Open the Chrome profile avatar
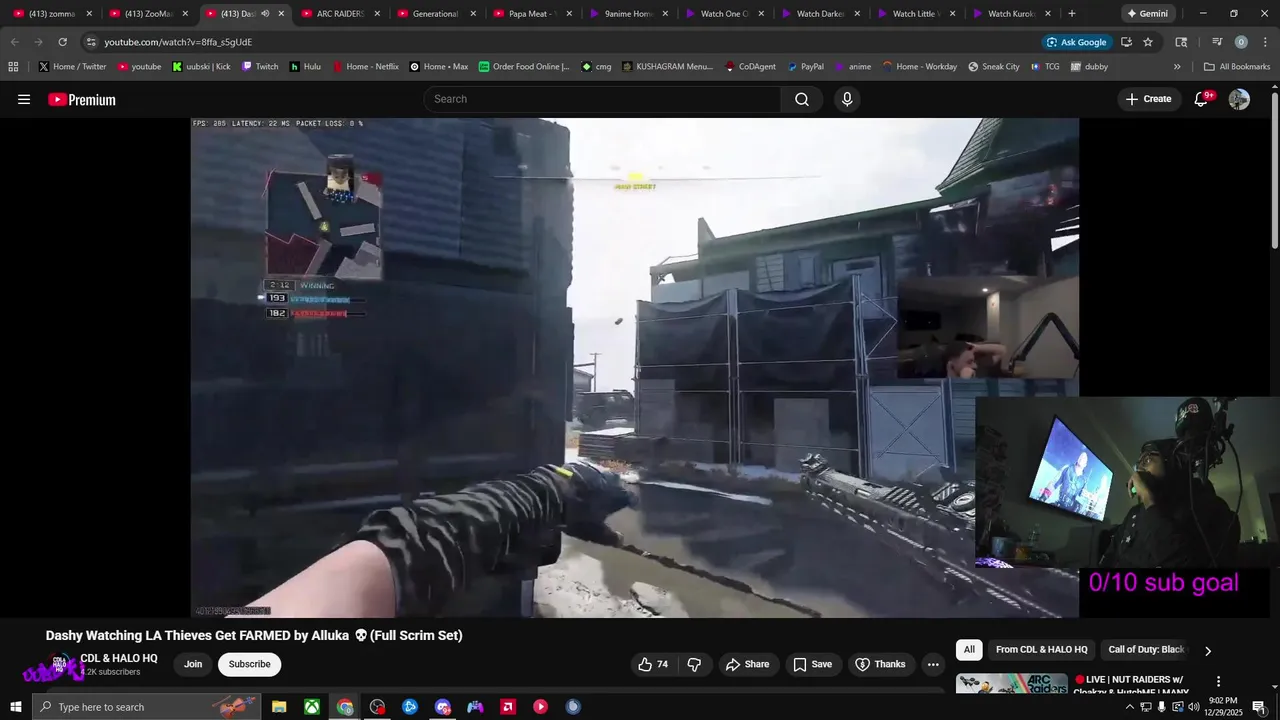 click(x=1241, y=42)
